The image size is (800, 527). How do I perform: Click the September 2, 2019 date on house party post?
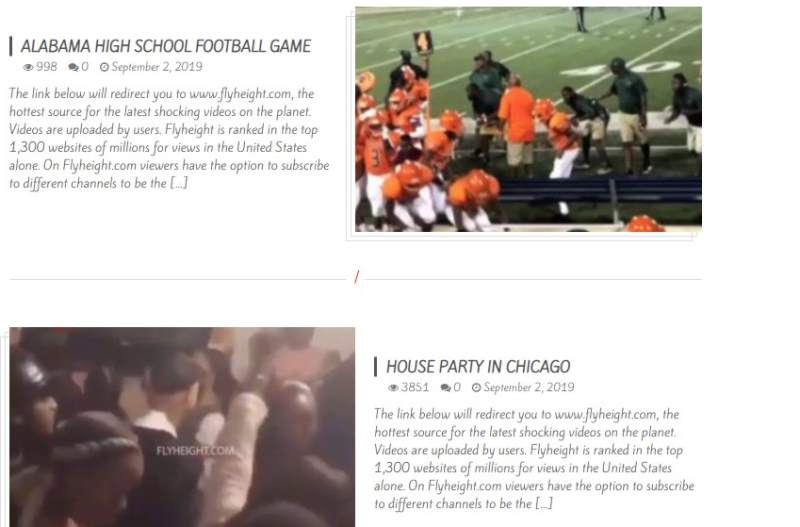[529, 387]
